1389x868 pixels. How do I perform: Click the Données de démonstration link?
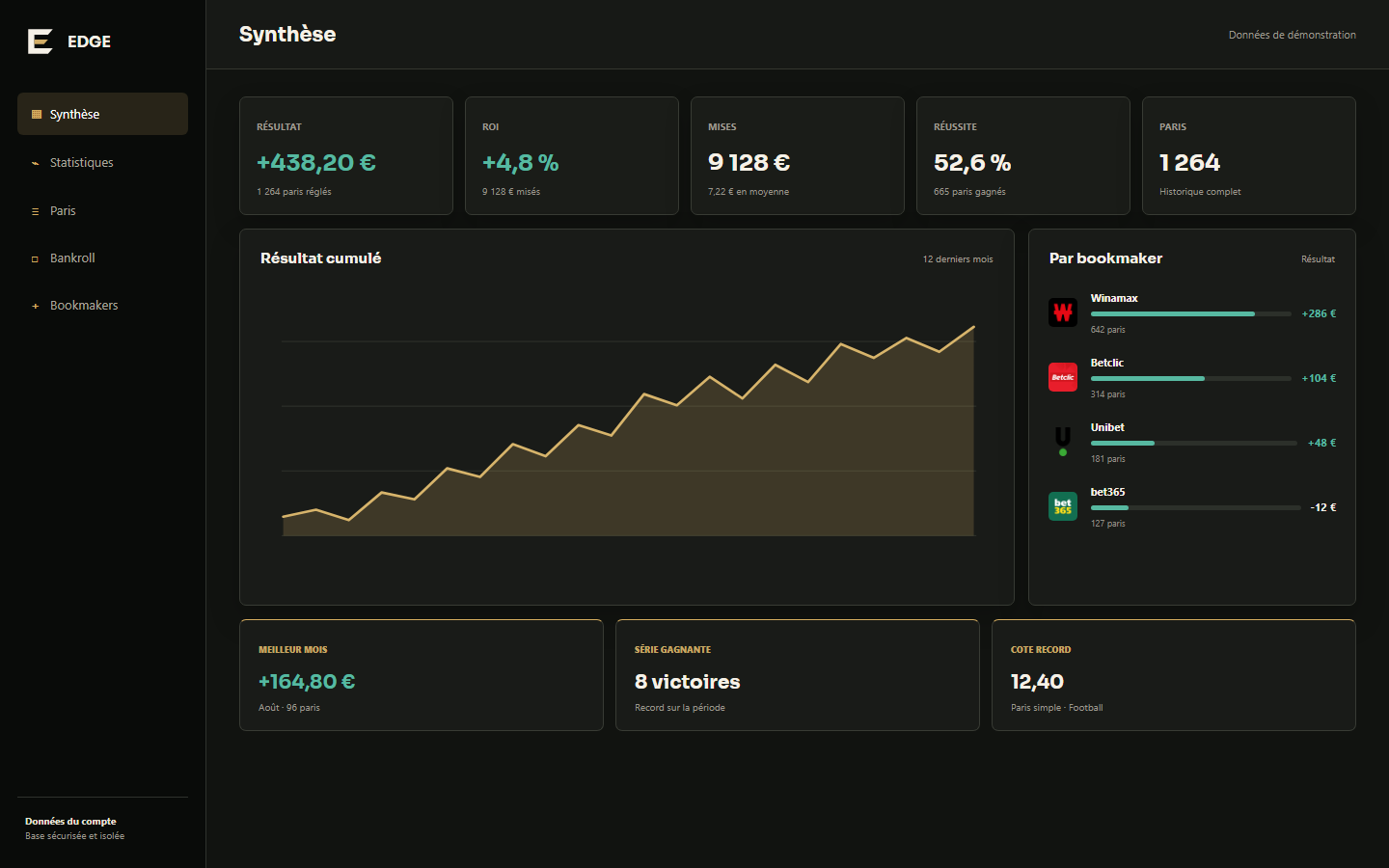(x=1292, y=35)
